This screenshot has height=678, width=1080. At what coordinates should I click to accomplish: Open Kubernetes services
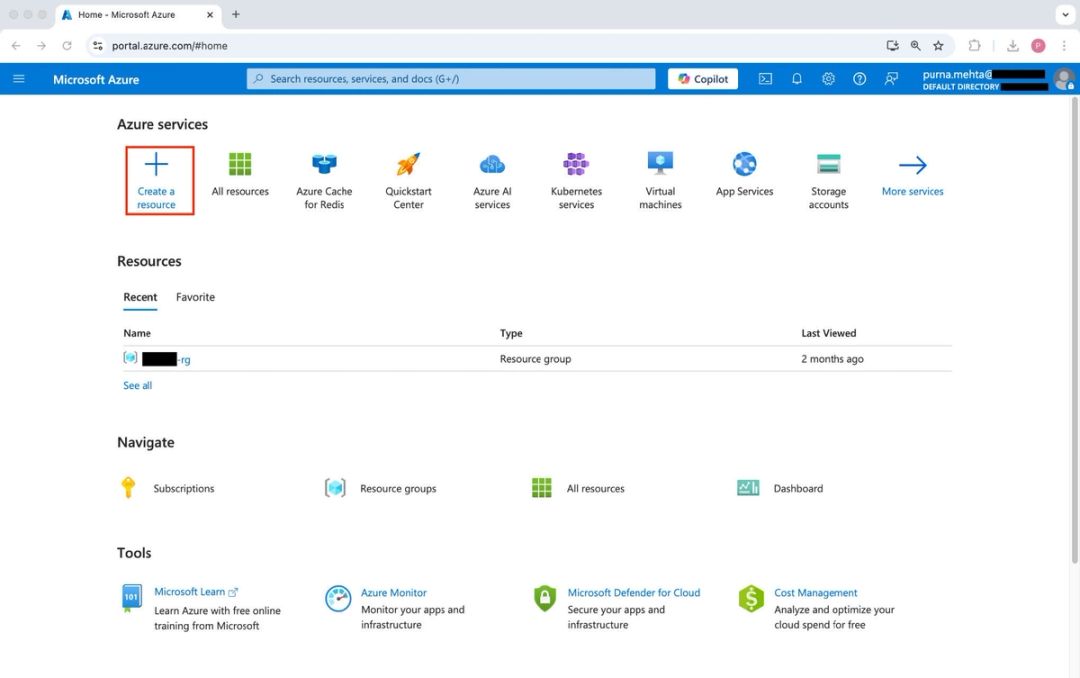(x=575, y=178)
